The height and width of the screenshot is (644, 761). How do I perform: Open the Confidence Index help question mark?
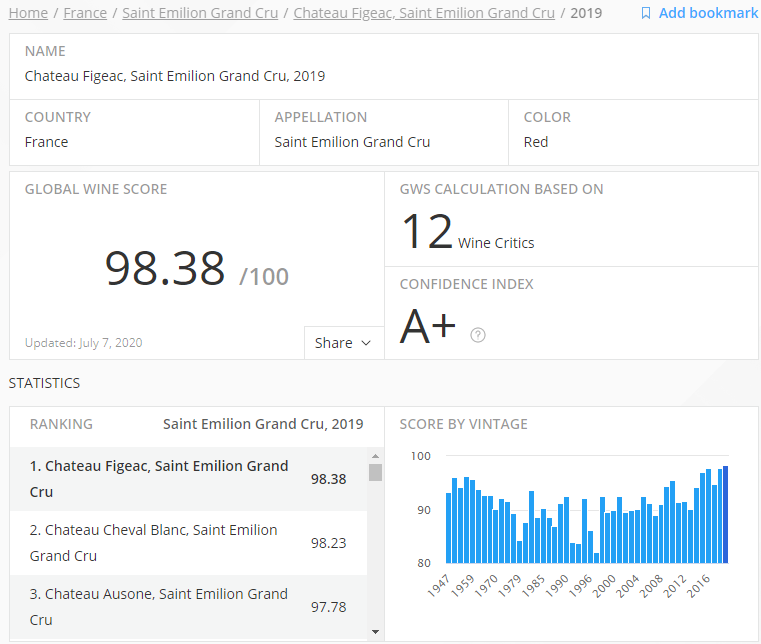(x=478, y=335)
